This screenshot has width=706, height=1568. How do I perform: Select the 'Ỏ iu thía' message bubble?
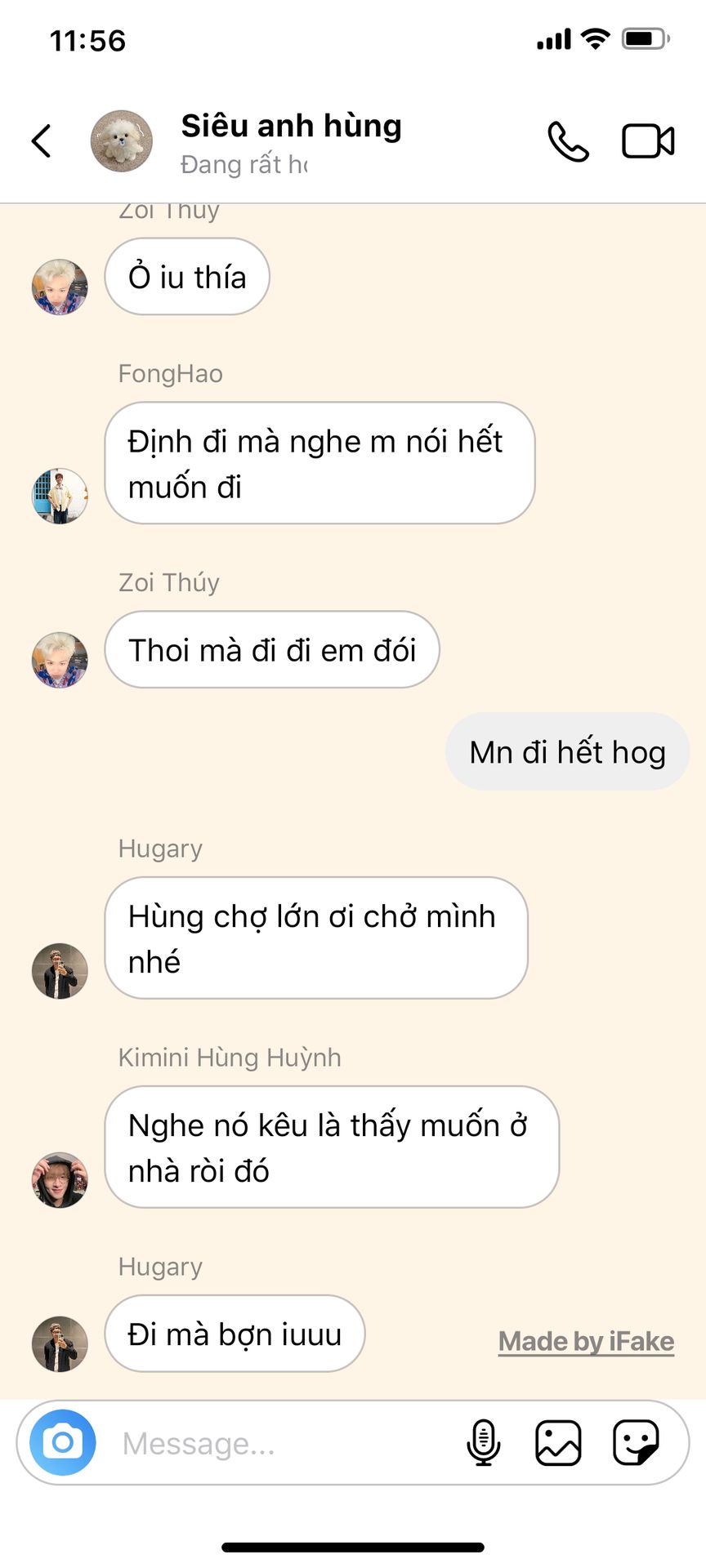[x=187, y=276]
